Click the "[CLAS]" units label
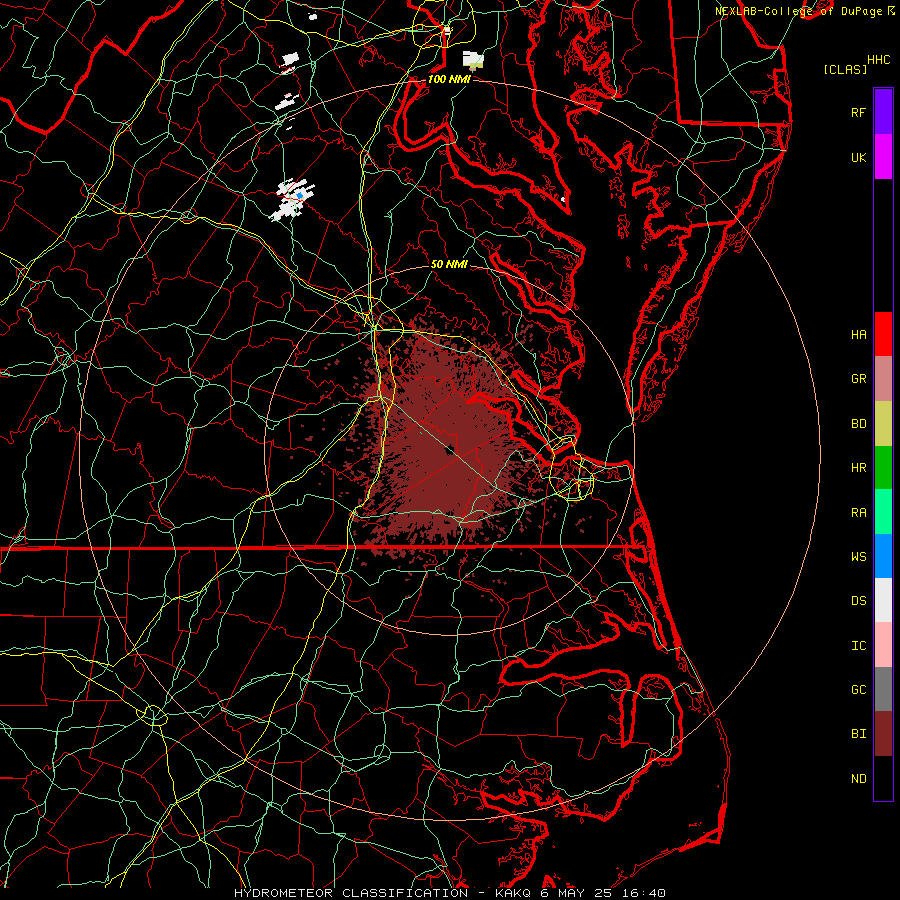900x900 pixels. click(x=845, y=69)
